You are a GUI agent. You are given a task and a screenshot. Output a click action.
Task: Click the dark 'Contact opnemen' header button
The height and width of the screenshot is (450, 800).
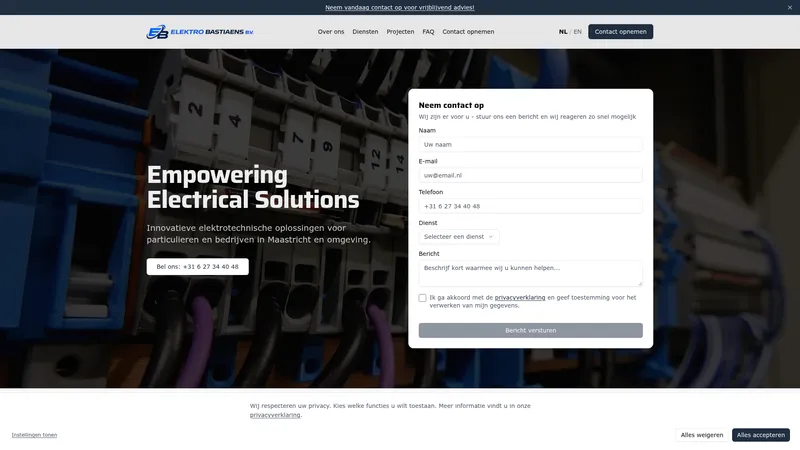click(x=620, y=32)
